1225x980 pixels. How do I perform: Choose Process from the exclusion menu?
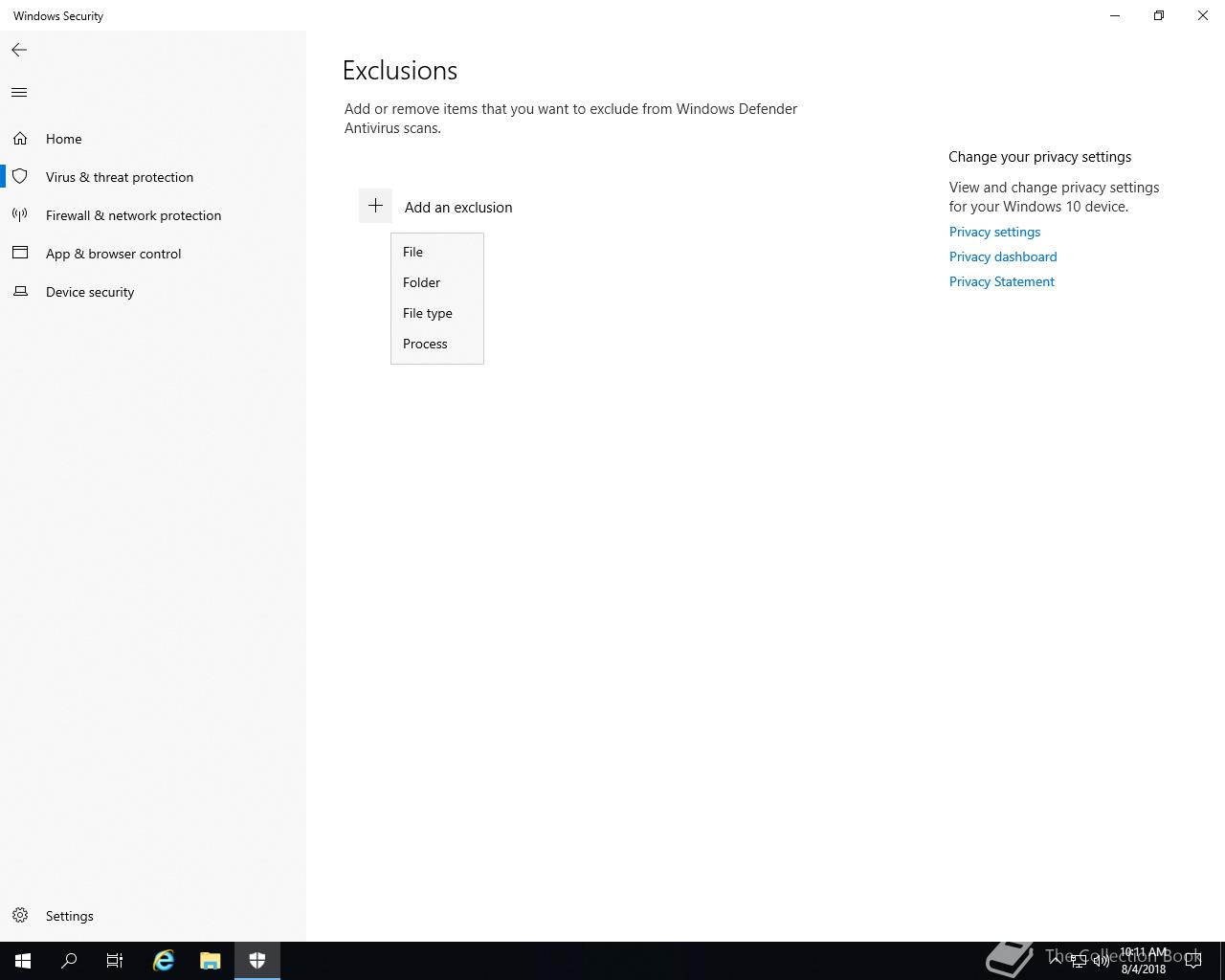click(437, 344)
